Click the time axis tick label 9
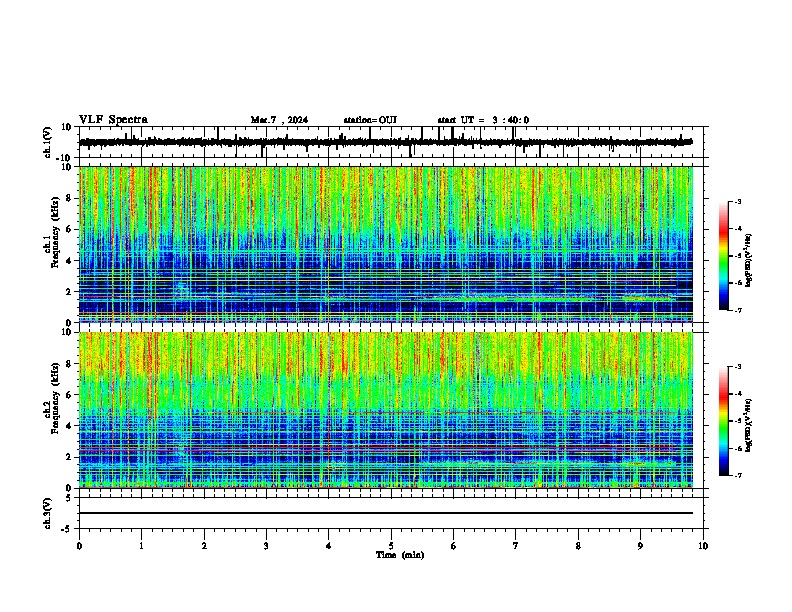Image resolution: width=792 pixels, height=612 pixels. pyautogui.click(x=640, y=546)
